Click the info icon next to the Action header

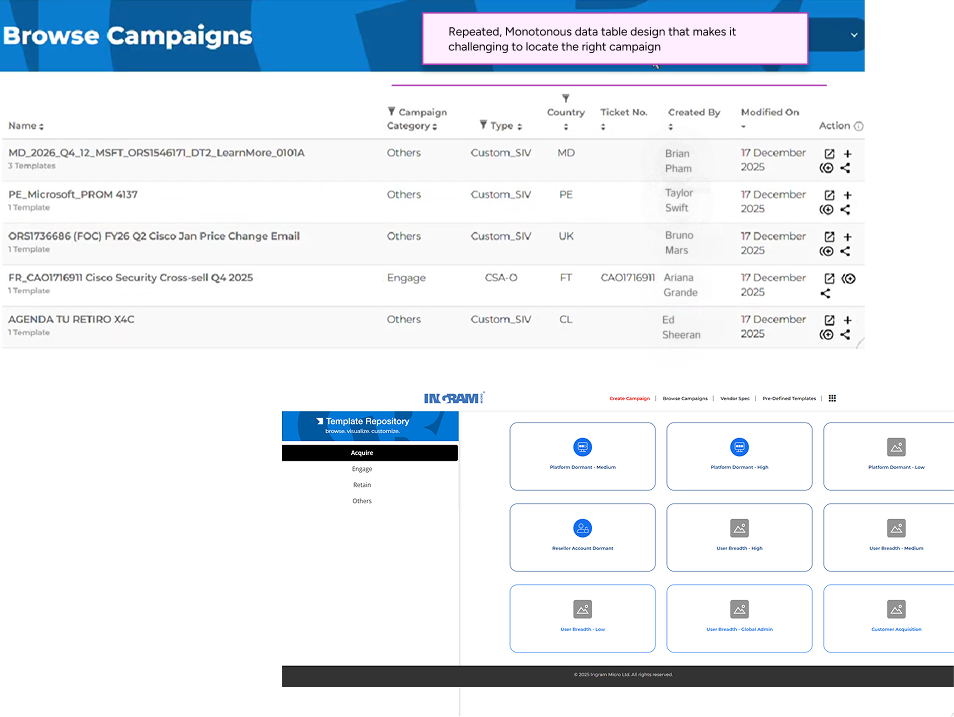pos(858,126)
